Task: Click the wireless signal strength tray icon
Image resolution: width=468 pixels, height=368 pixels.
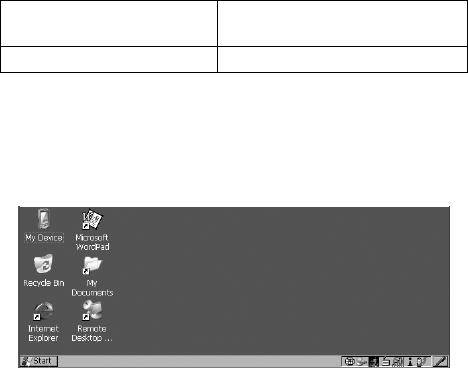Action: pos(397,362)
